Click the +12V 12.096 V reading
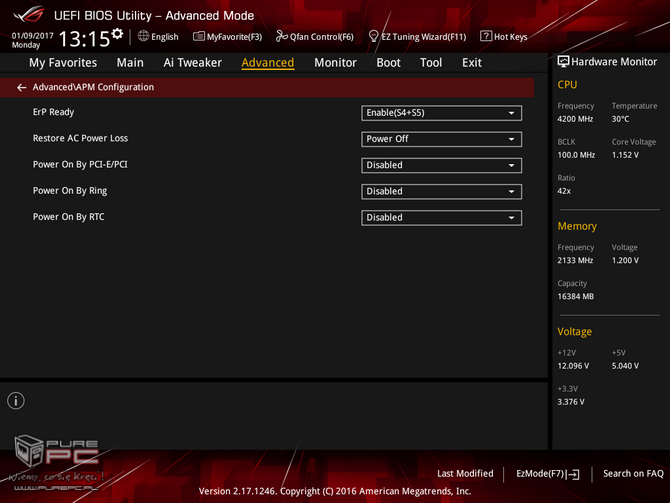Screen dimensions: 670x503 (573, 366)
